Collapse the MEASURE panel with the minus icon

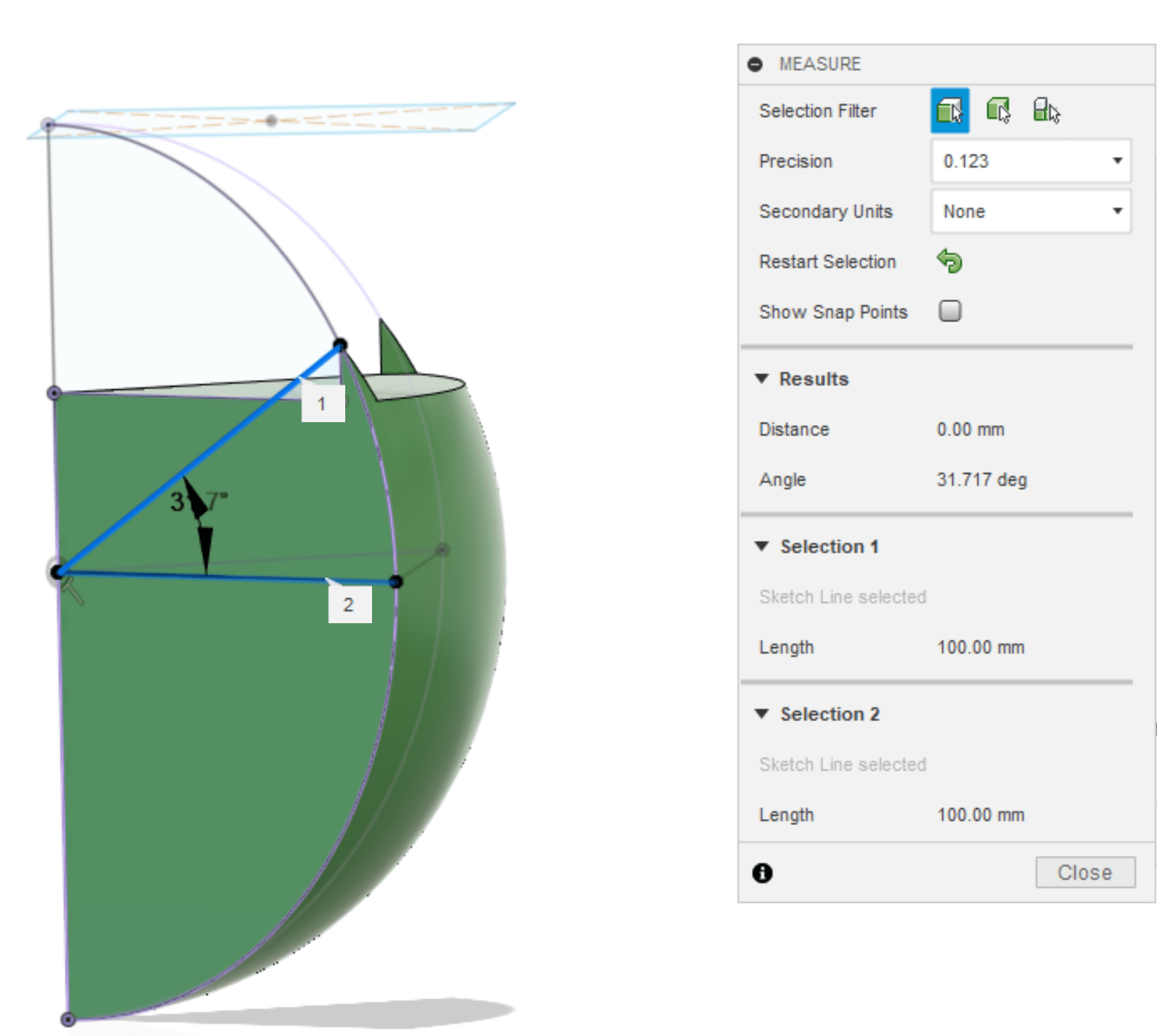click(755, 64)
